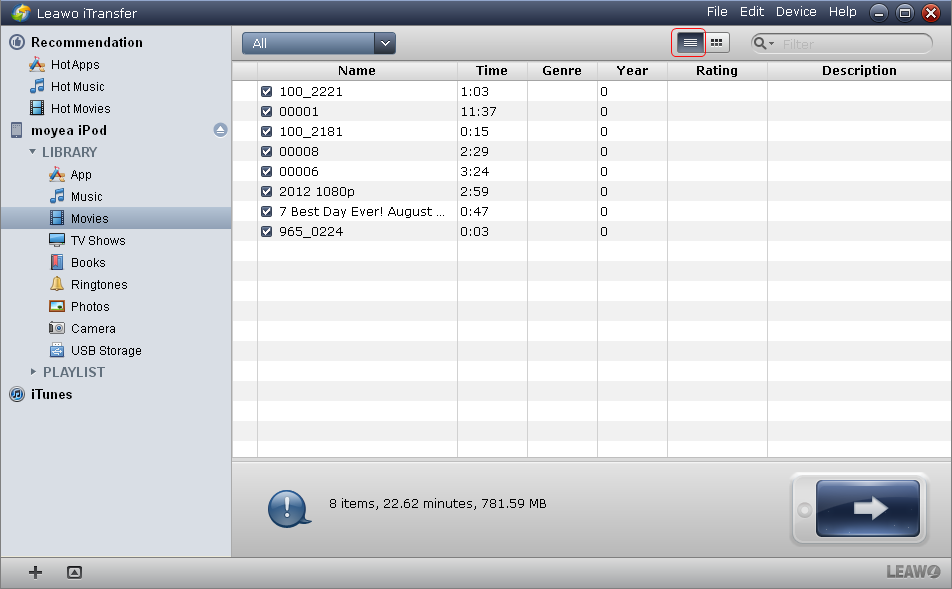Image resolution: width=952 pixels, height=589 pixels.
Task: Sort by the Genre column header
Action: tap(562, 70)
